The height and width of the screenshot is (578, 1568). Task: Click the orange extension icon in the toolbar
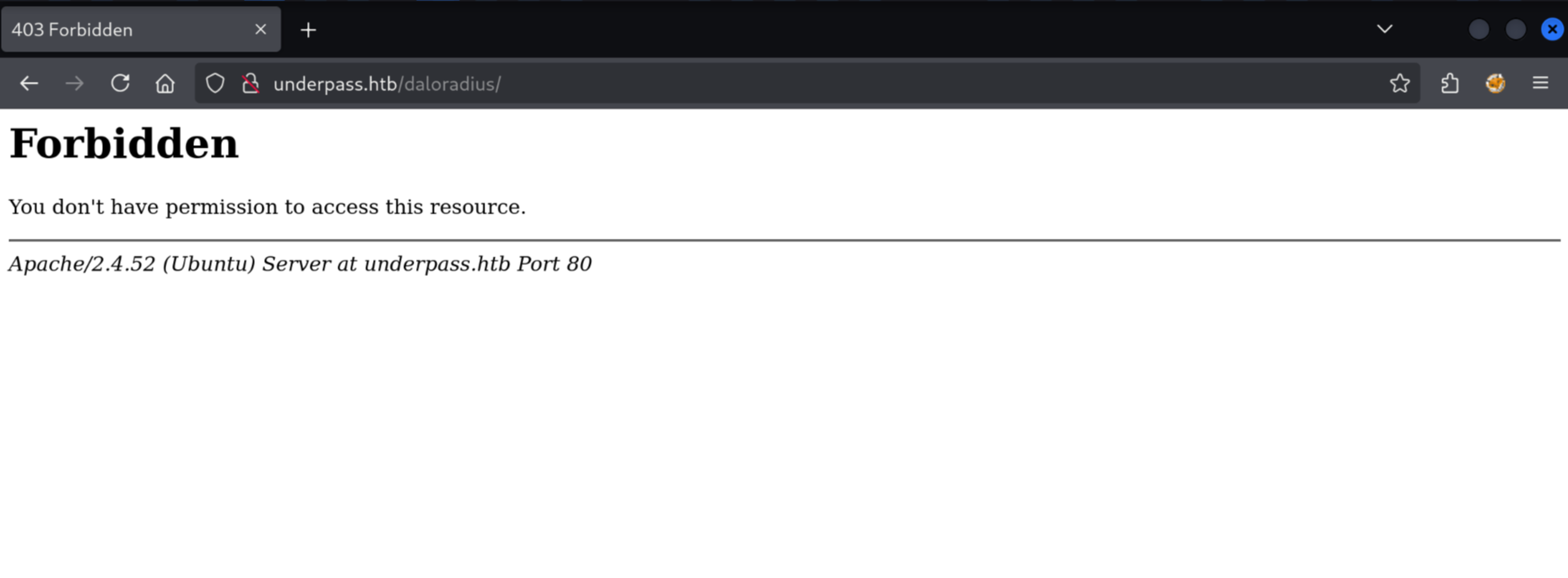[1495, 84]
